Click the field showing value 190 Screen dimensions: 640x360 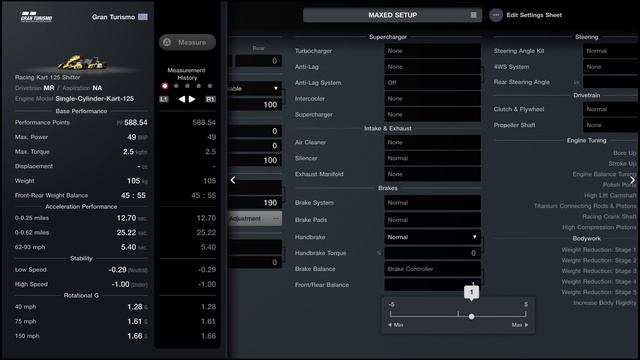click(x=255, y=203)
